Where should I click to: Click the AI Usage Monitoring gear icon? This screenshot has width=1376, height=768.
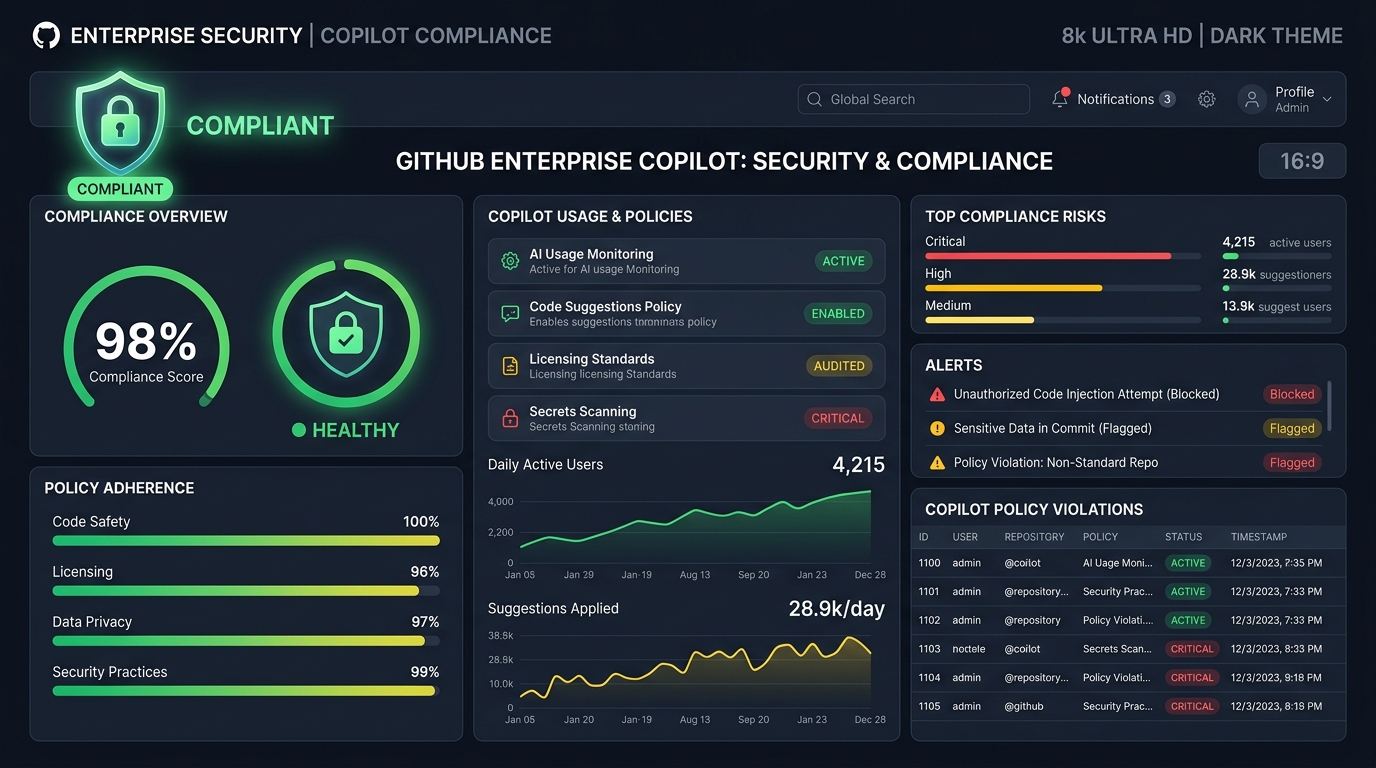(510, 261)
